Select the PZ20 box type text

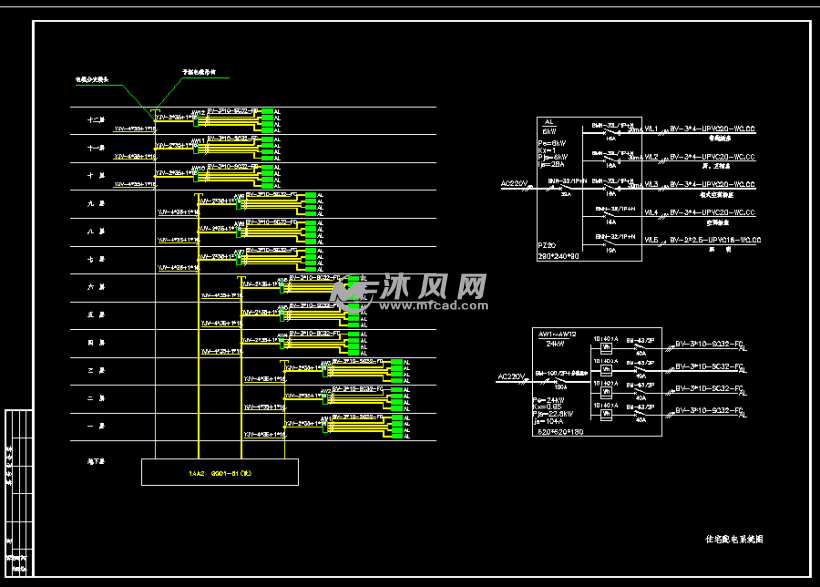546,245
